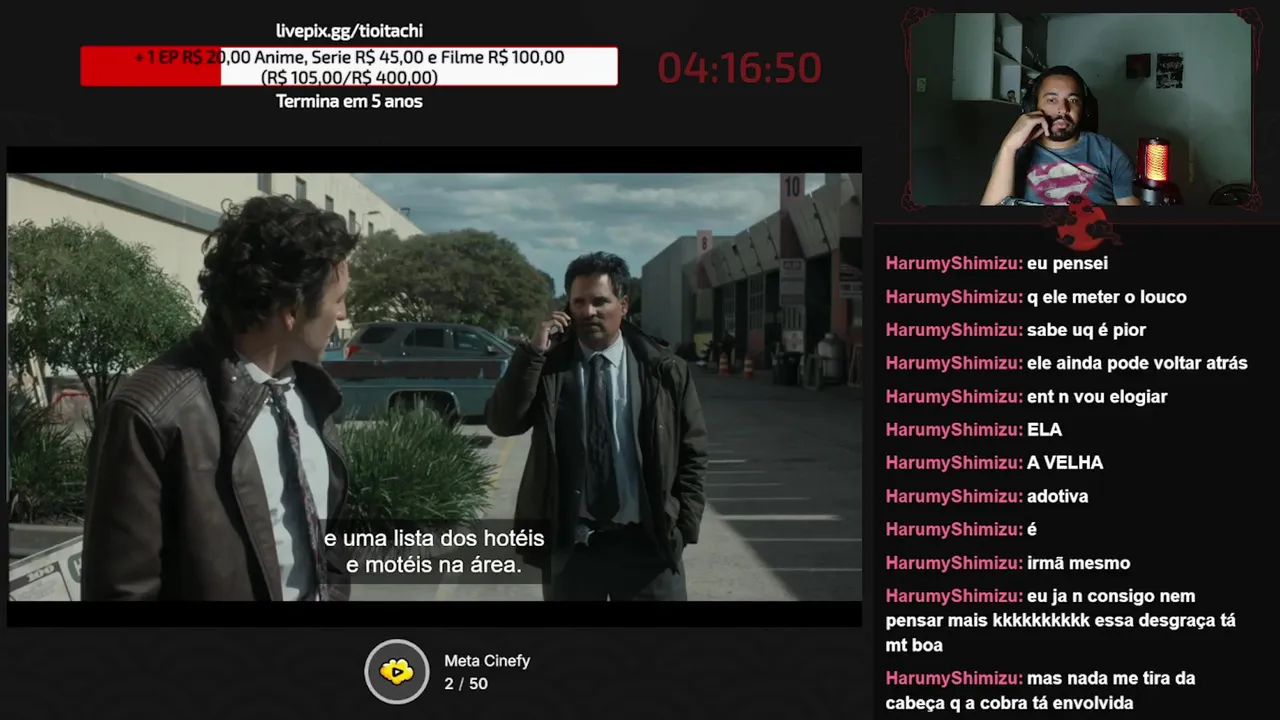
Task: Click chat message 'q ele meter o louco'
Action: pos(1106,297)
